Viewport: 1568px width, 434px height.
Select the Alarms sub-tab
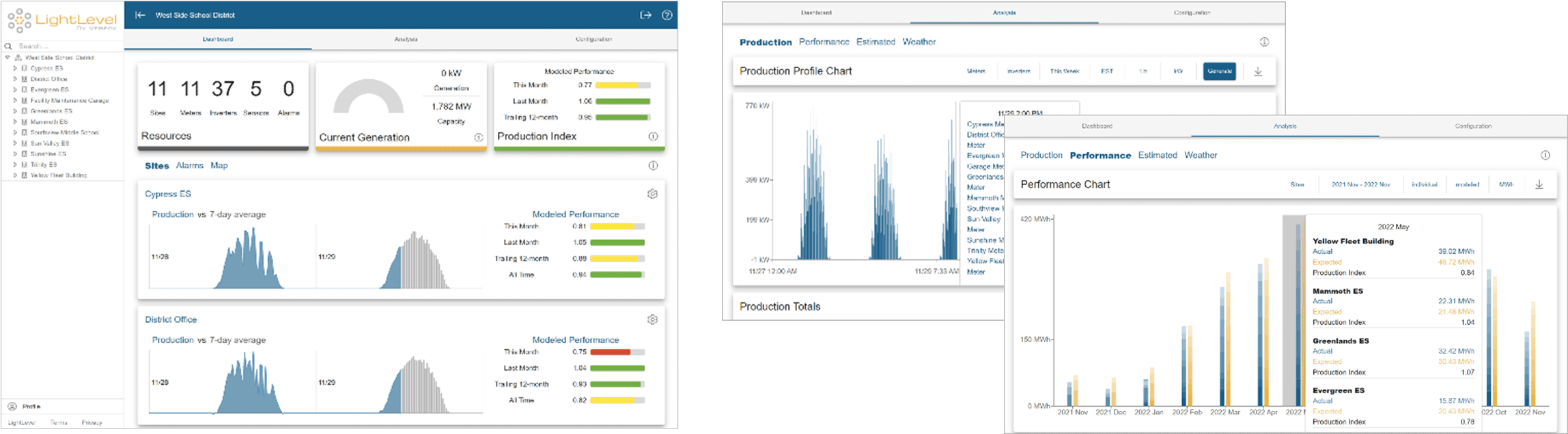(189, 166)
